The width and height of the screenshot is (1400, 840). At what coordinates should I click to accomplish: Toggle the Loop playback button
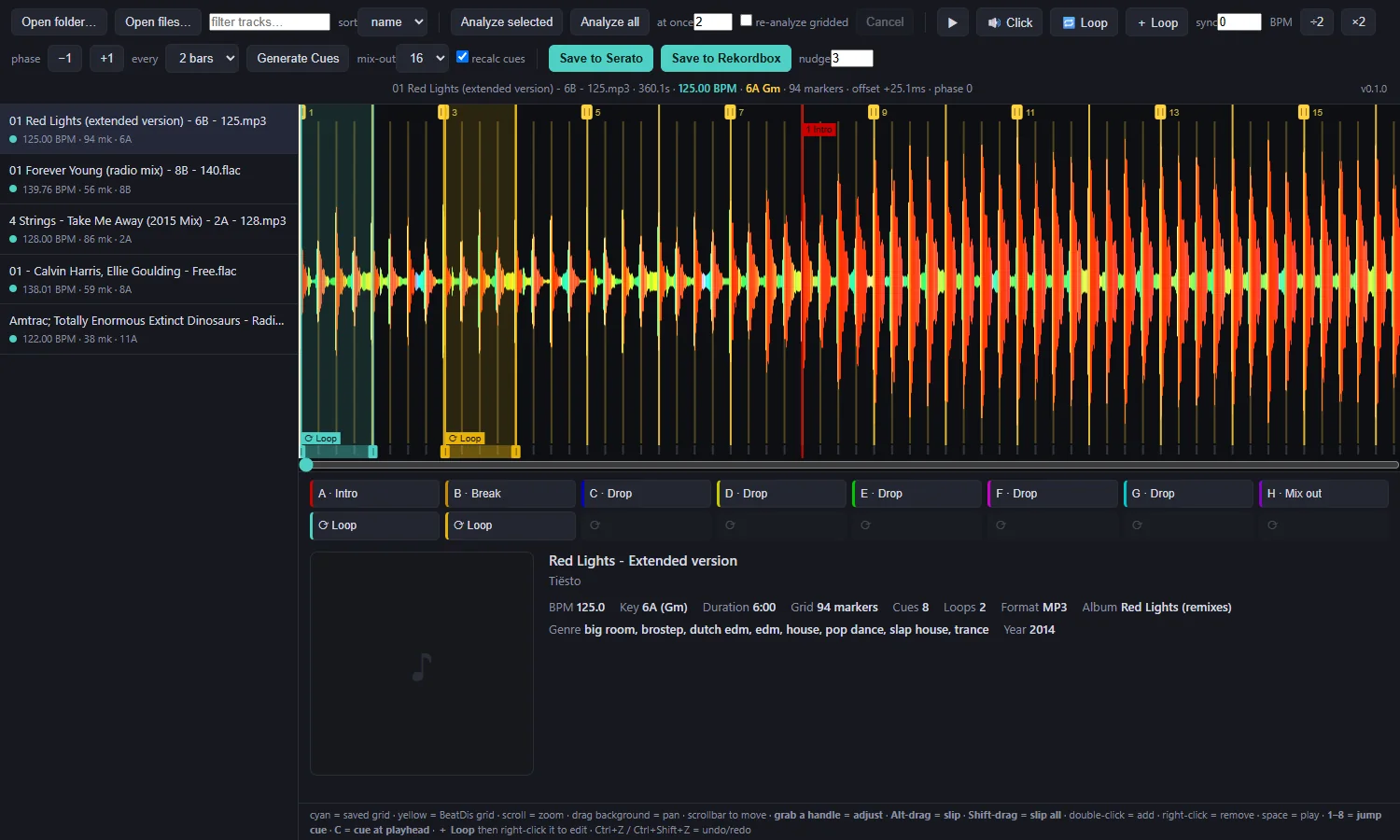click(x=1085, y=21)
